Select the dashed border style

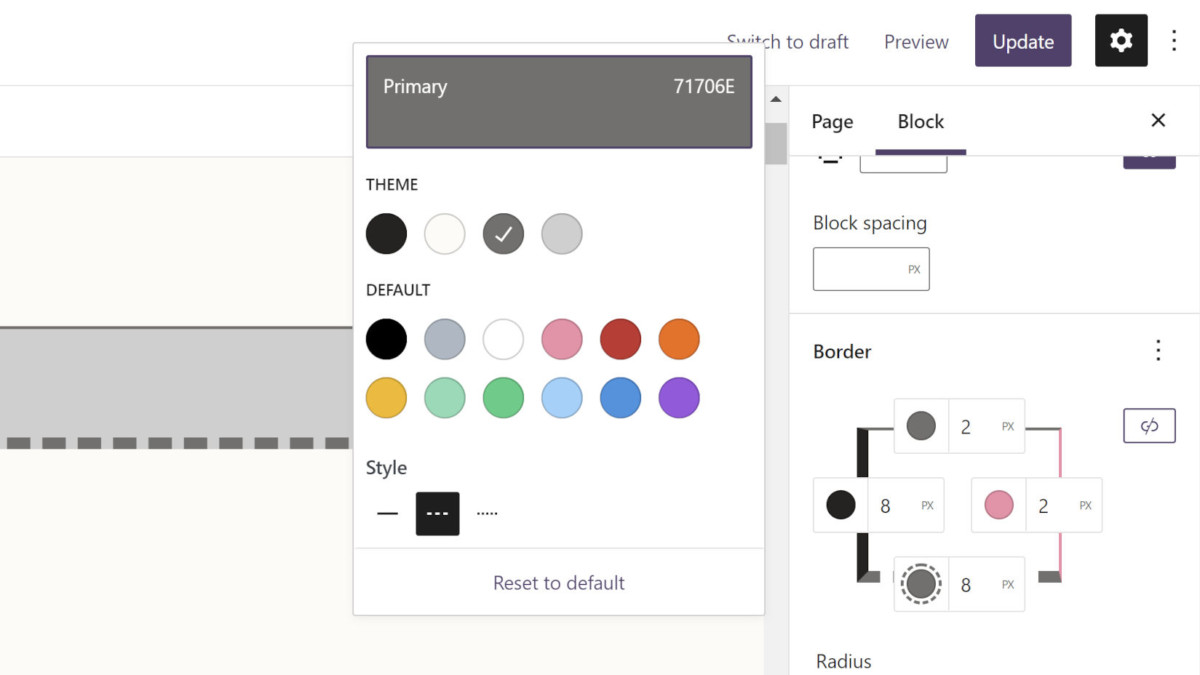pos(437,513)
